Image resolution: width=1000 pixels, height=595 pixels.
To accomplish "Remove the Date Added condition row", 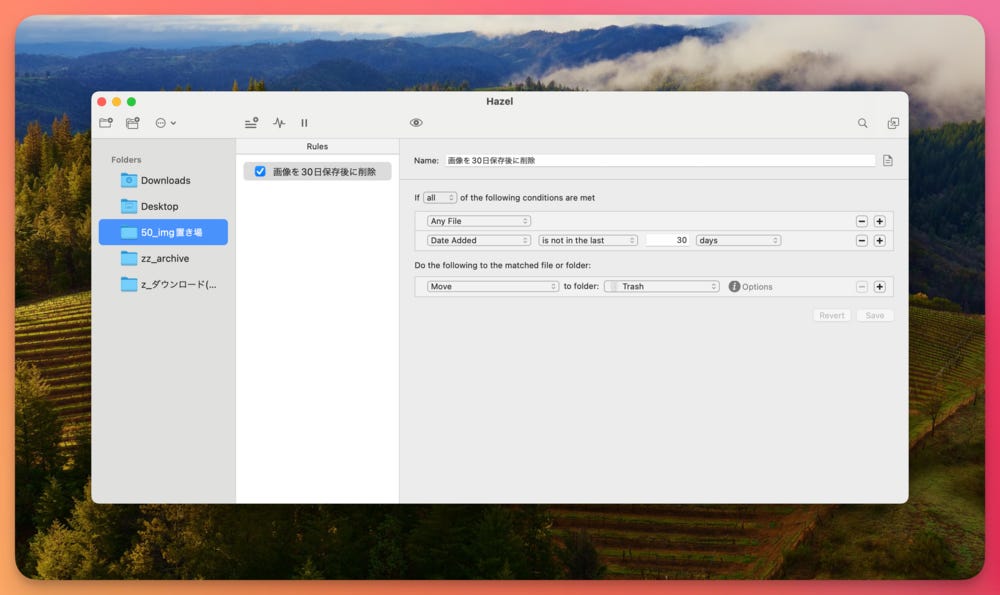I will (x=862, y=240).
